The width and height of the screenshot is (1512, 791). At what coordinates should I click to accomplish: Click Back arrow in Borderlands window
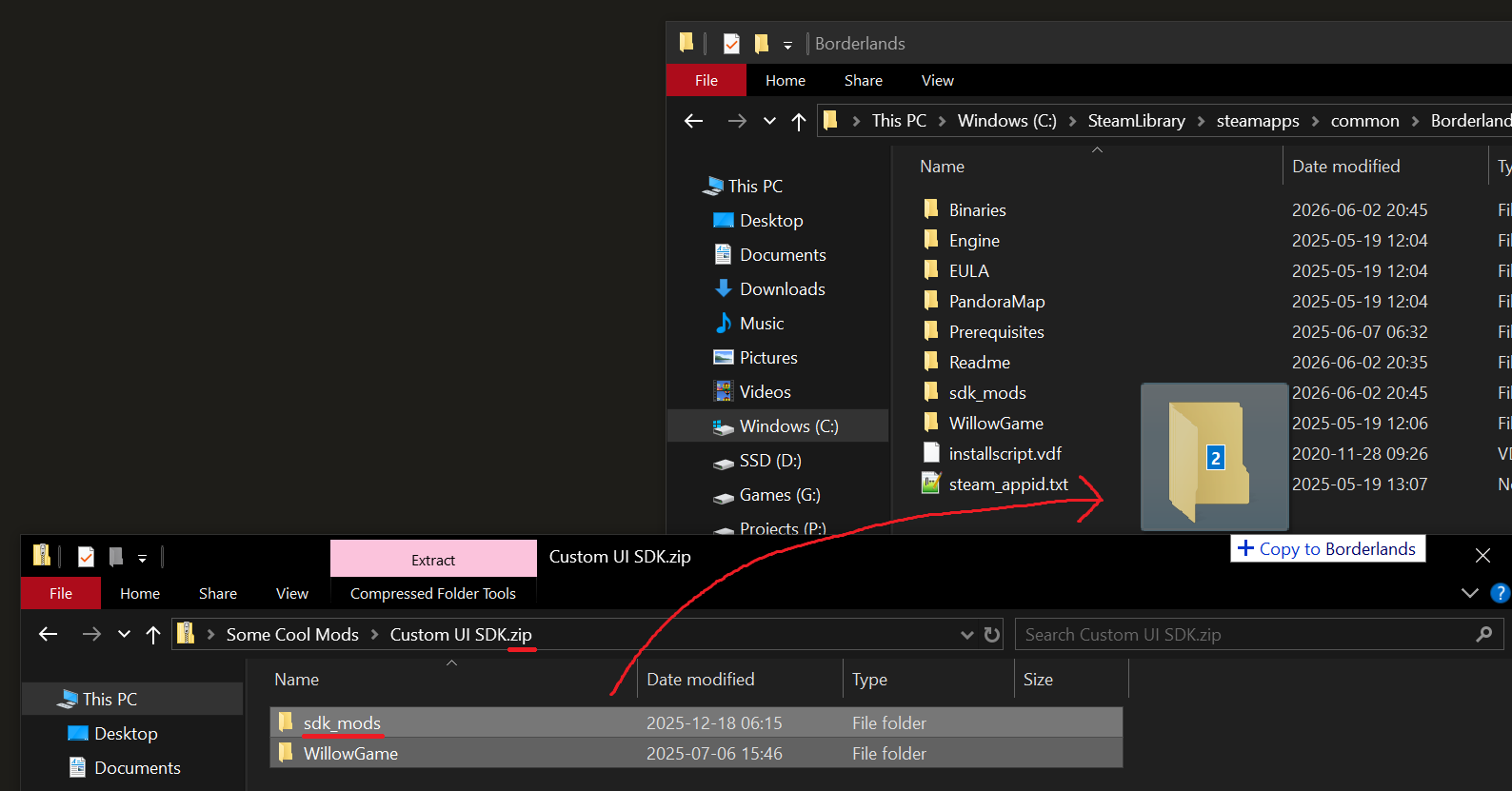point(693,121)
